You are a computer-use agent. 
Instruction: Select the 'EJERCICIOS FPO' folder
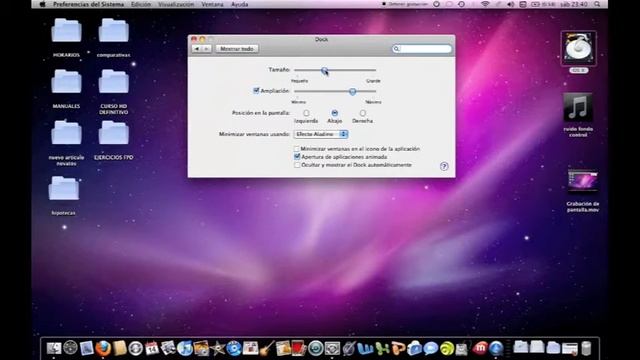(113, 133)
